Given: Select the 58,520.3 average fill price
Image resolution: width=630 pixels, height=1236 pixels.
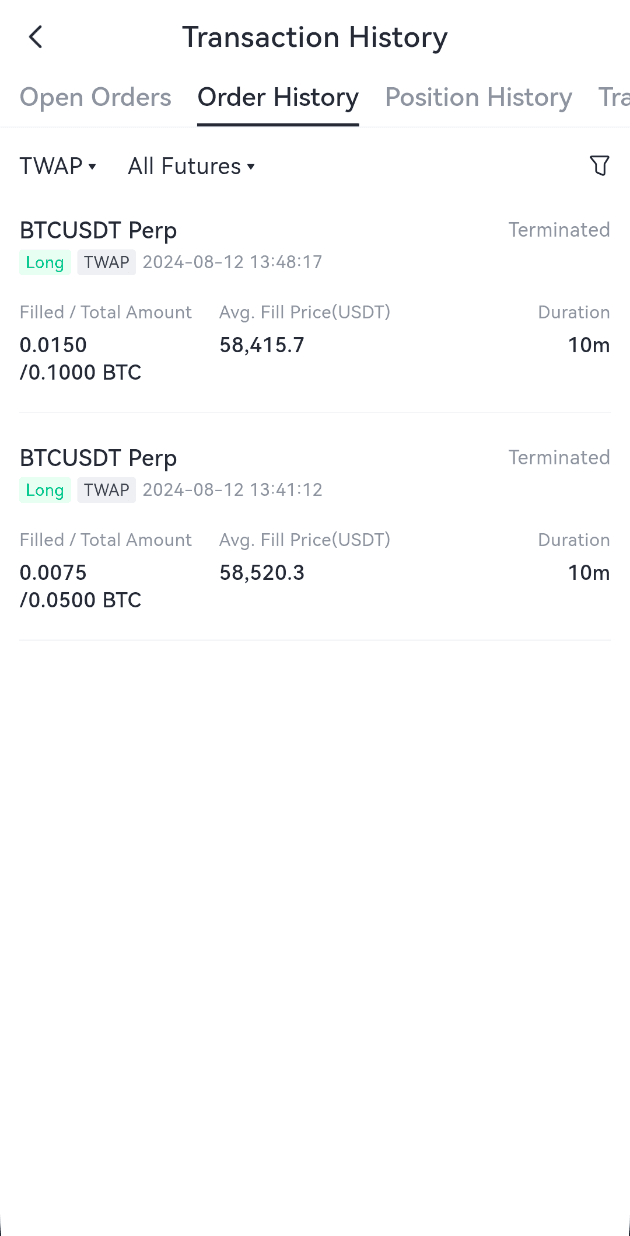Looking at the screenshot, I should point(262,573).
